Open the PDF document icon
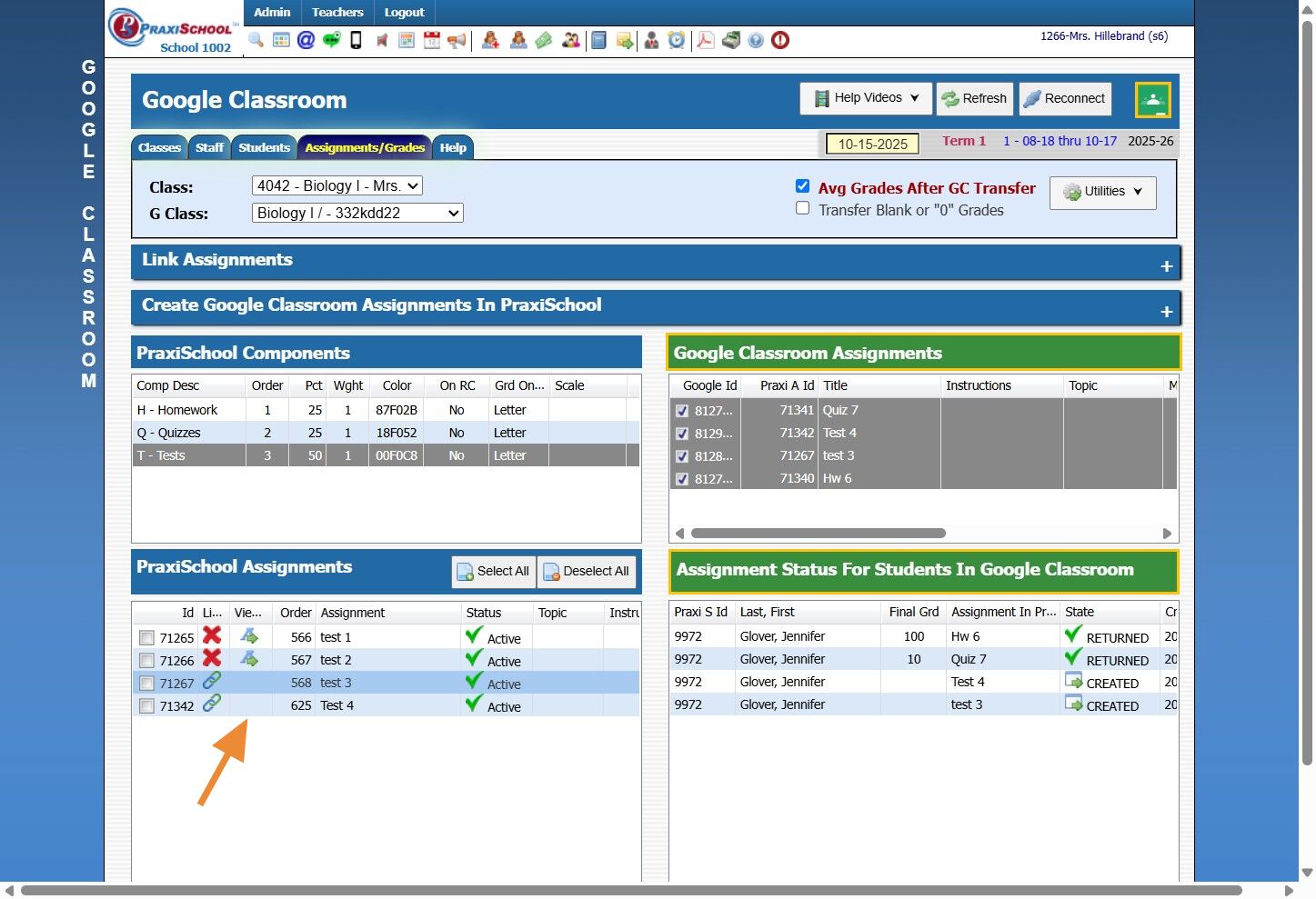The image size is (1316, 899). [705, 40]
